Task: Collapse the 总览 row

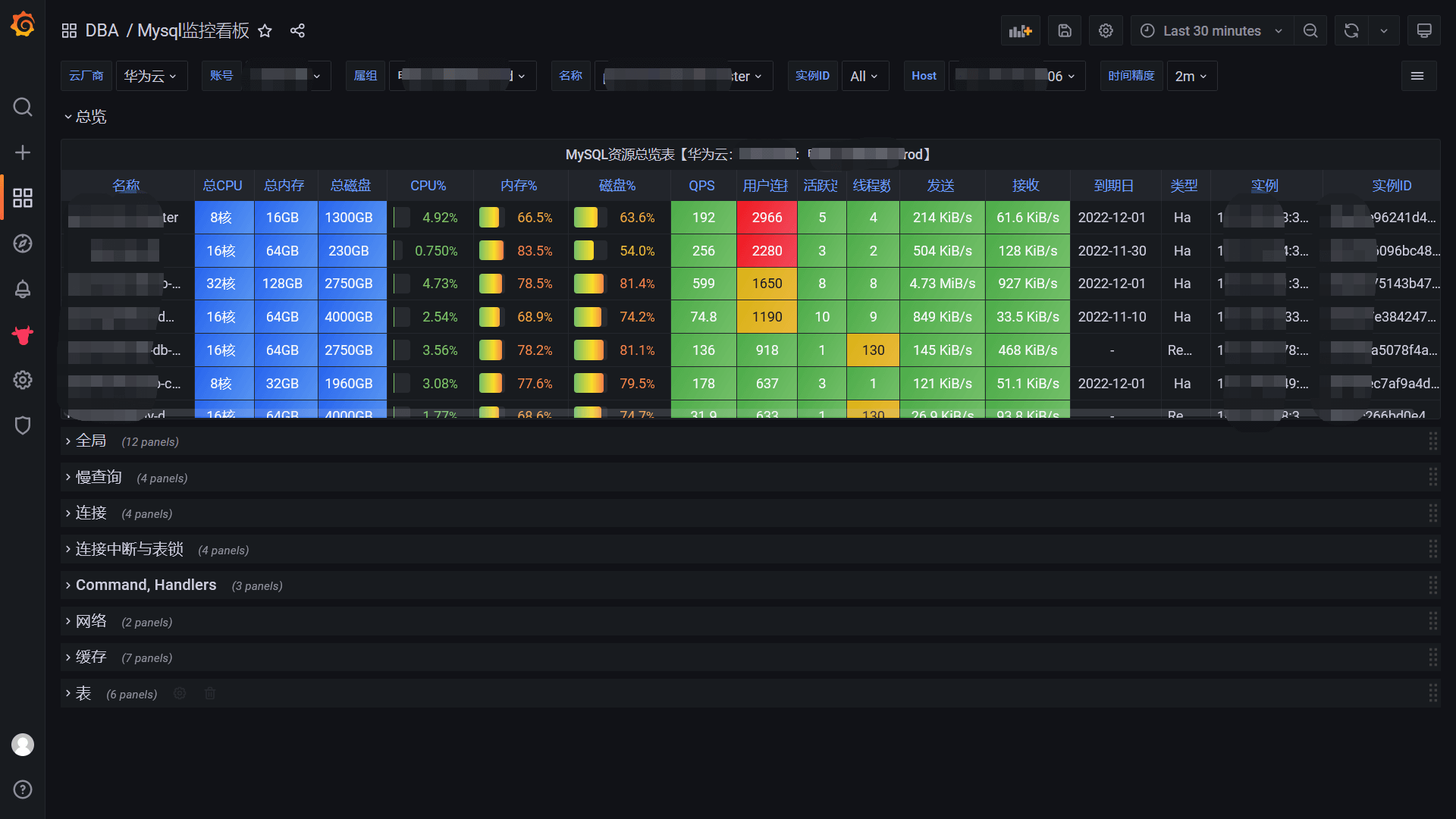Action: (90, 117)
